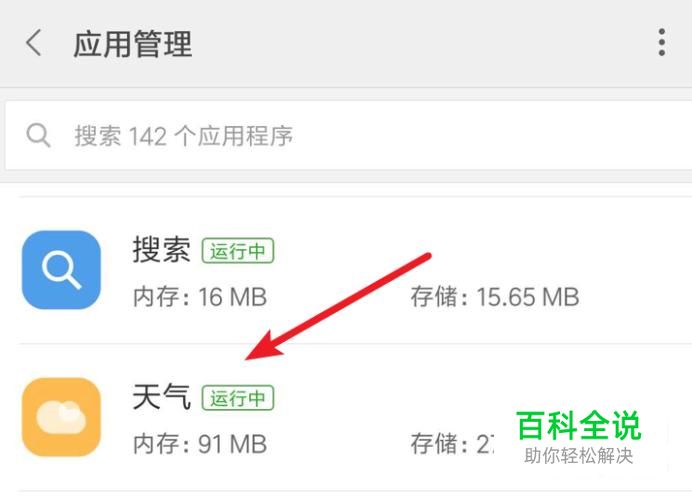Tap the 运行中 badge next to 天气

point(238,398)
